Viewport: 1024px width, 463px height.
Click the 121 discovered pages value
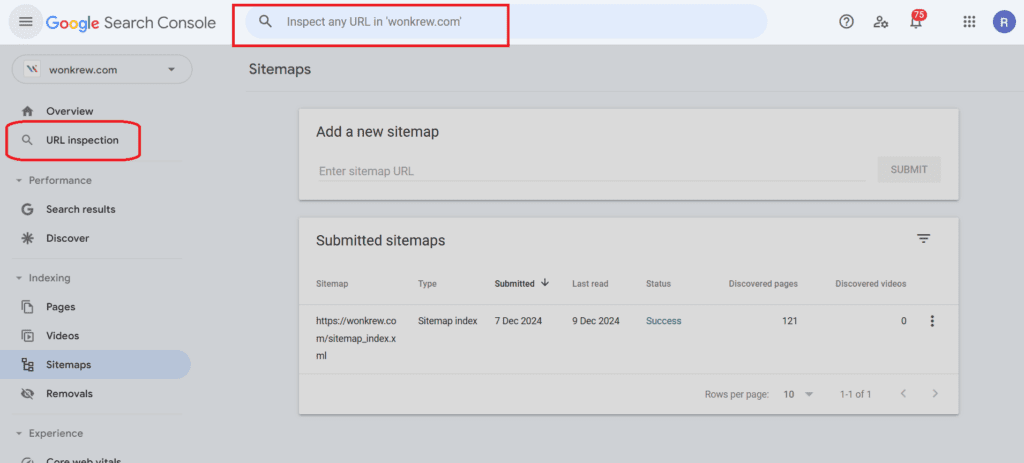pos(790,321)
